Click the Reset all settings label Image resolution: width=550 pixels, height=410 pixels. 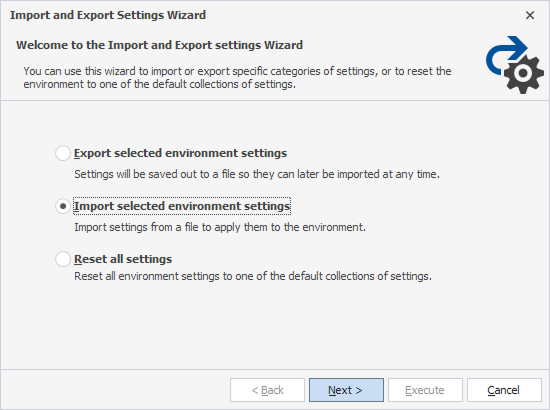(x=123, y=259)
